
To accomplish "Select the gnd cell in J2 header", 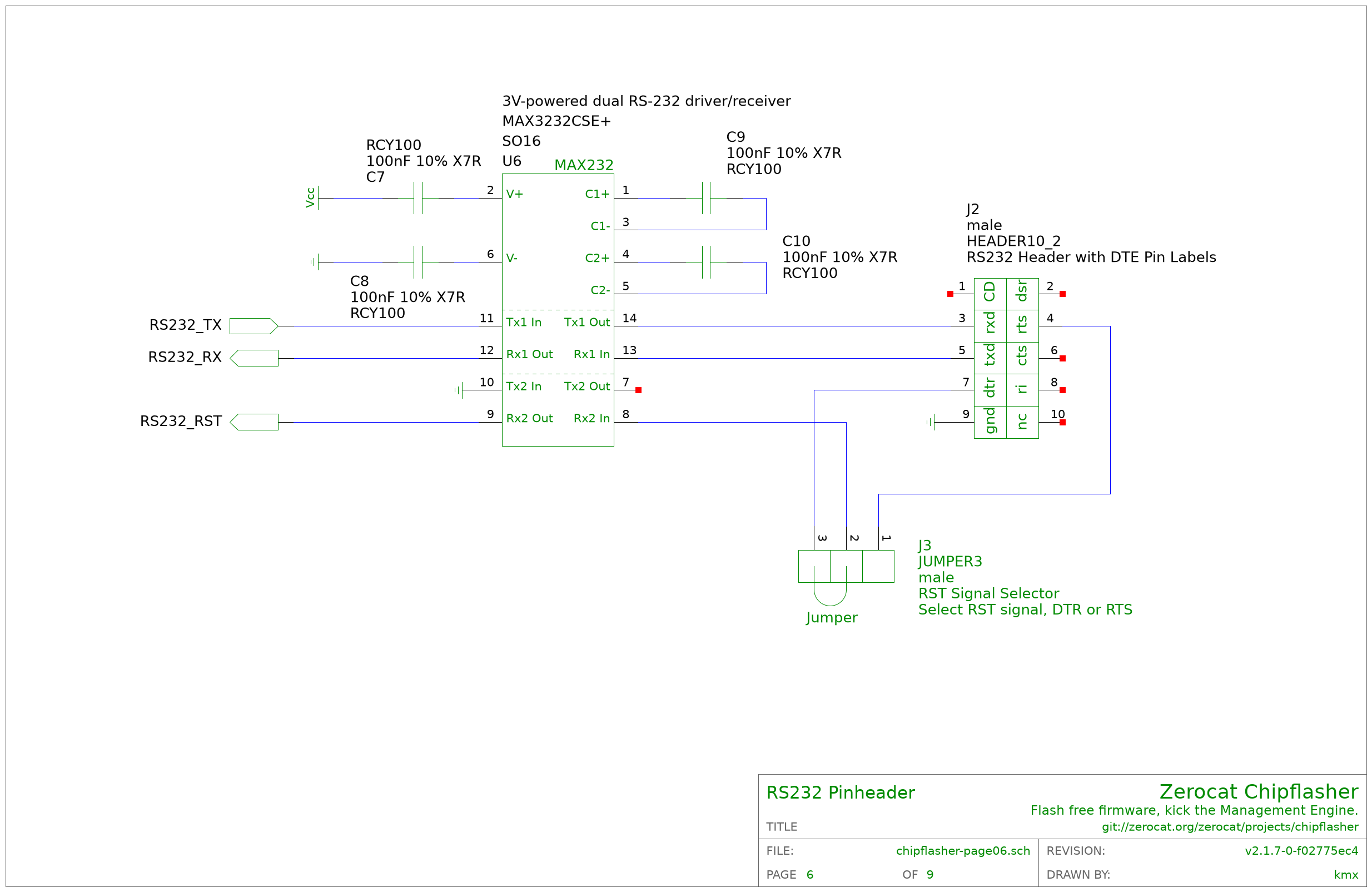I will 990,422.
